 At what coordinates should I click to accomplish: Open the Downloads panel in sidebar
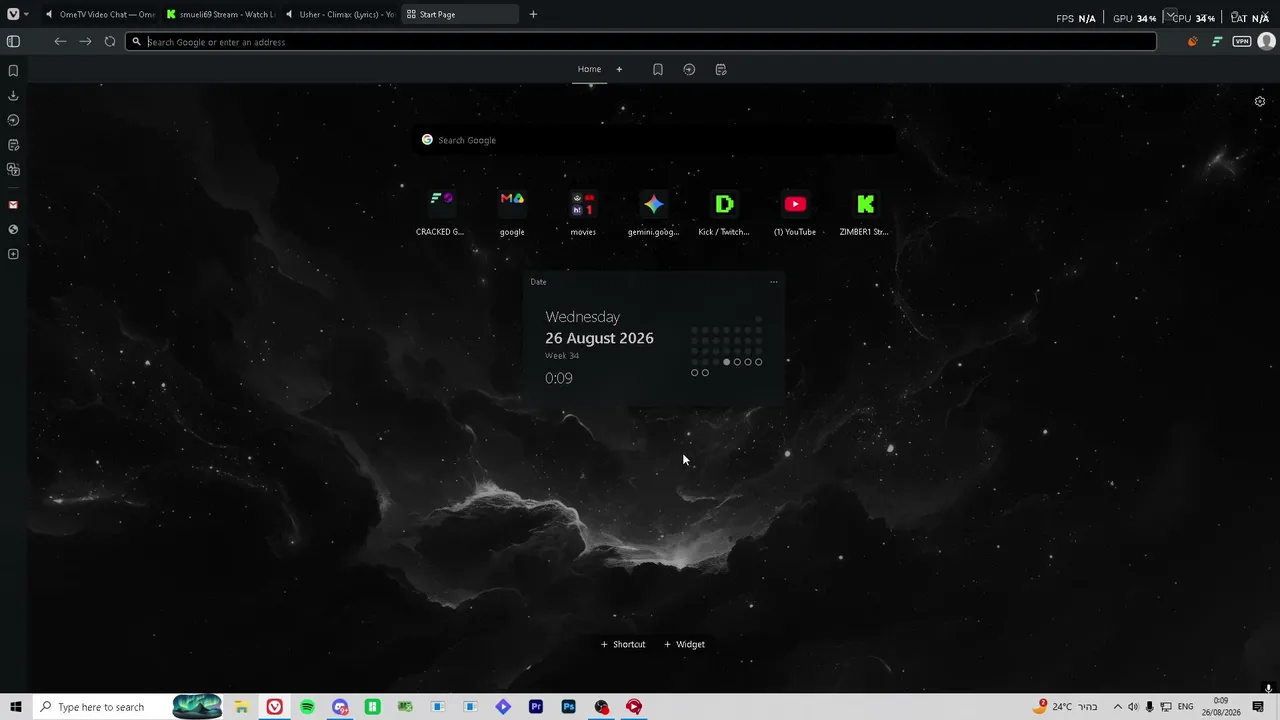pyautogui.click(x=13, y=95)
